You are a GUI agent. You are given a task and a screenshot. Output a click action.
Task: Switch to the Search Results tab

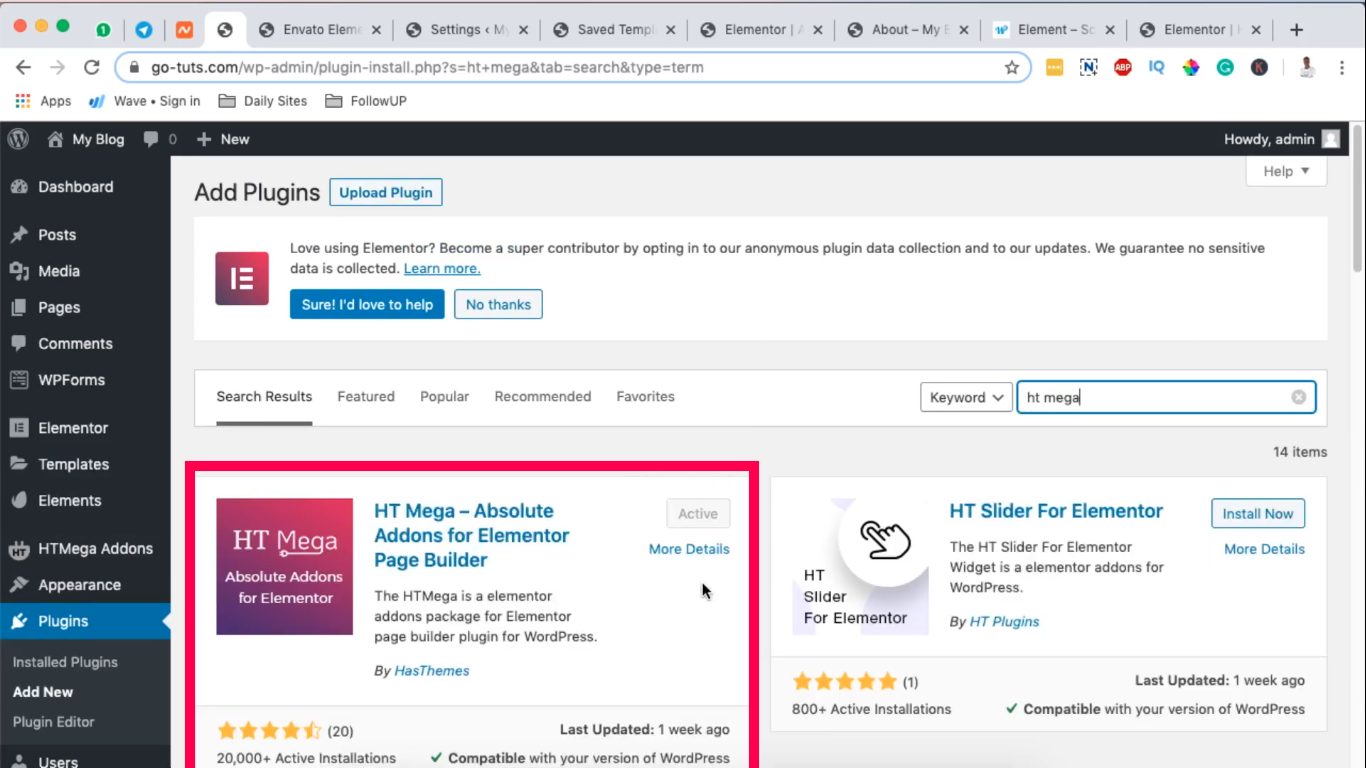264,397
